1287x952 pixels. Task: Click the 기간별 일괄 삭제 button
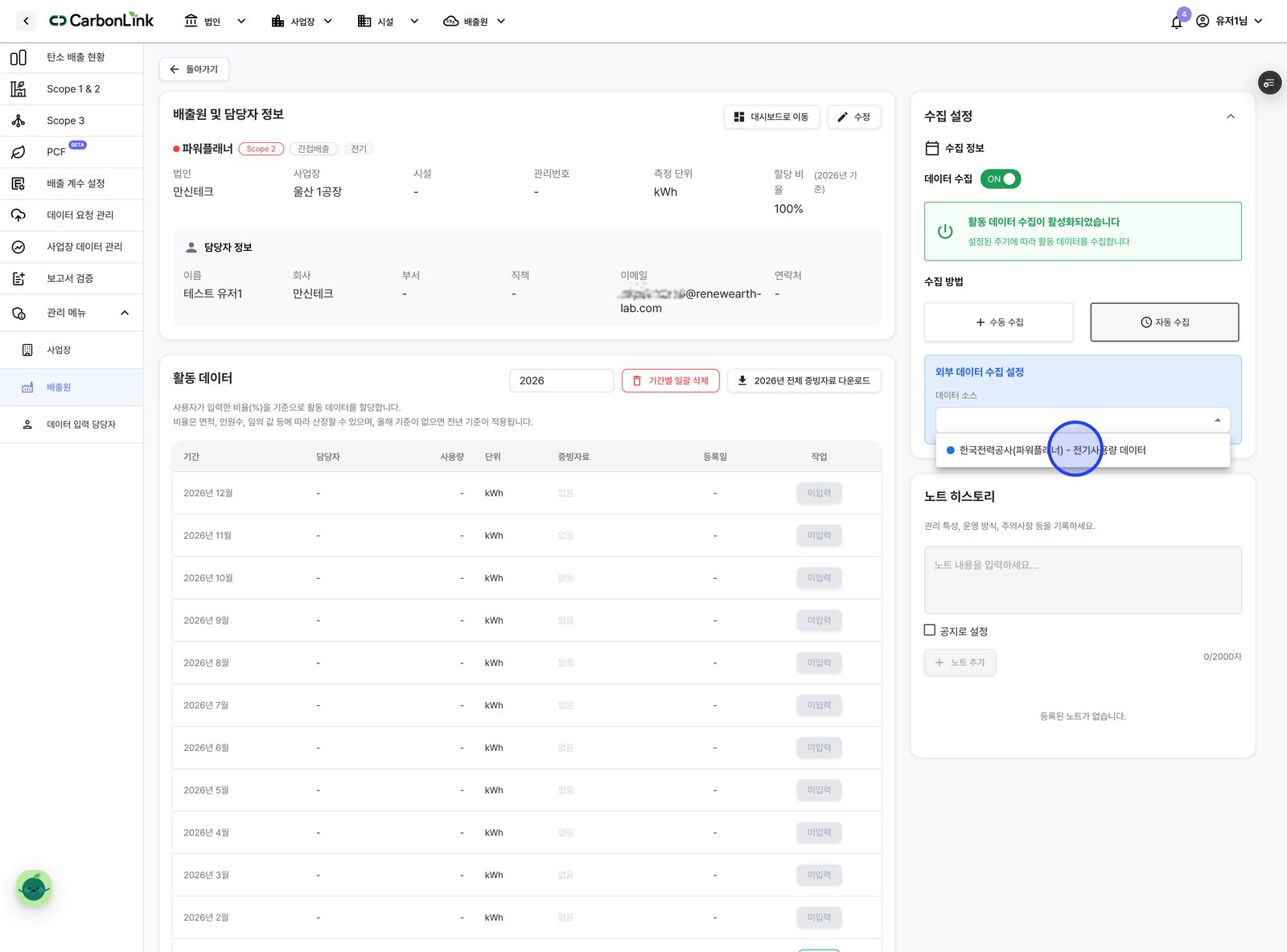pos(671,380)
